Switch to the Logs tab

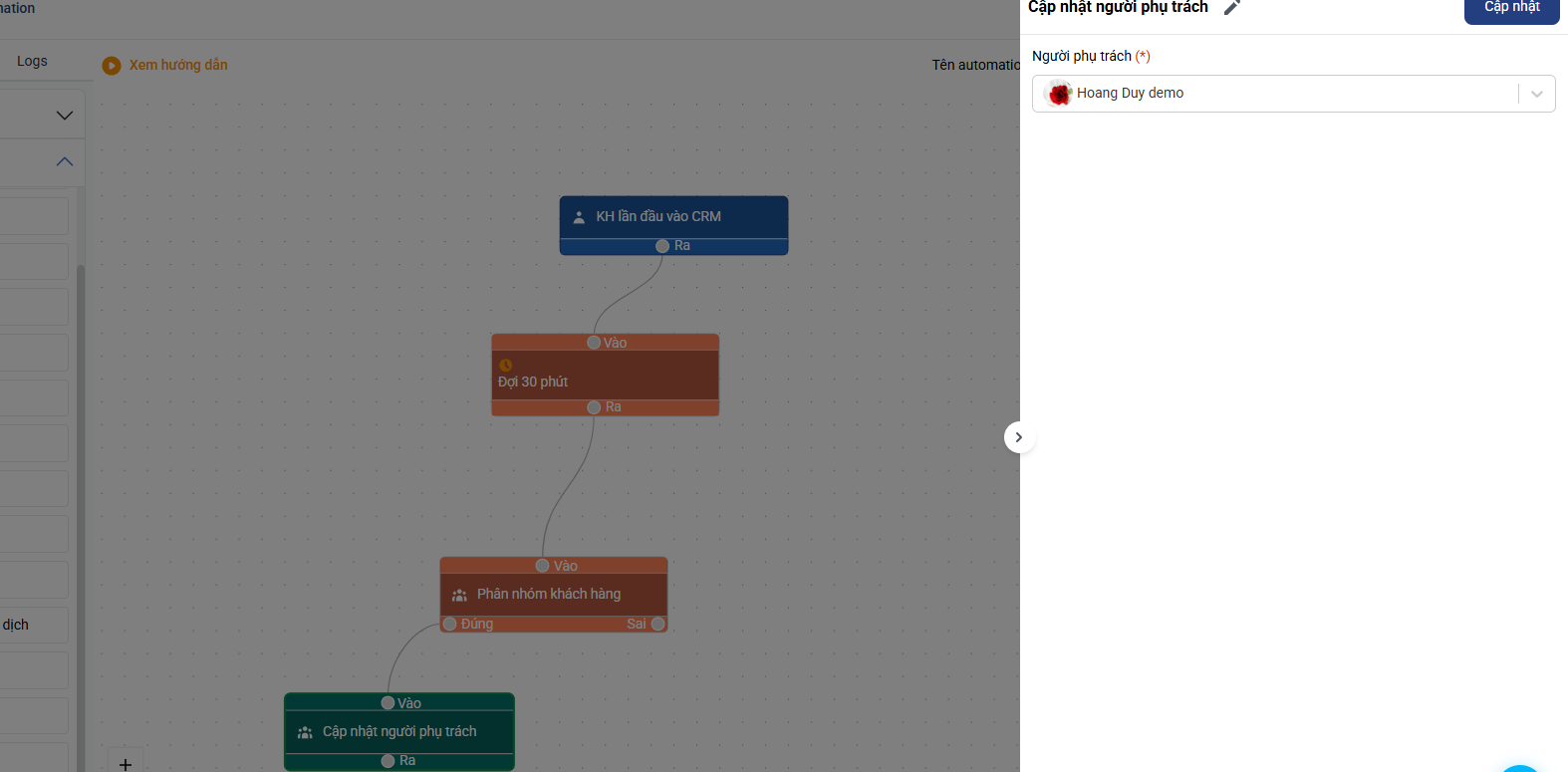click(32, 62)
